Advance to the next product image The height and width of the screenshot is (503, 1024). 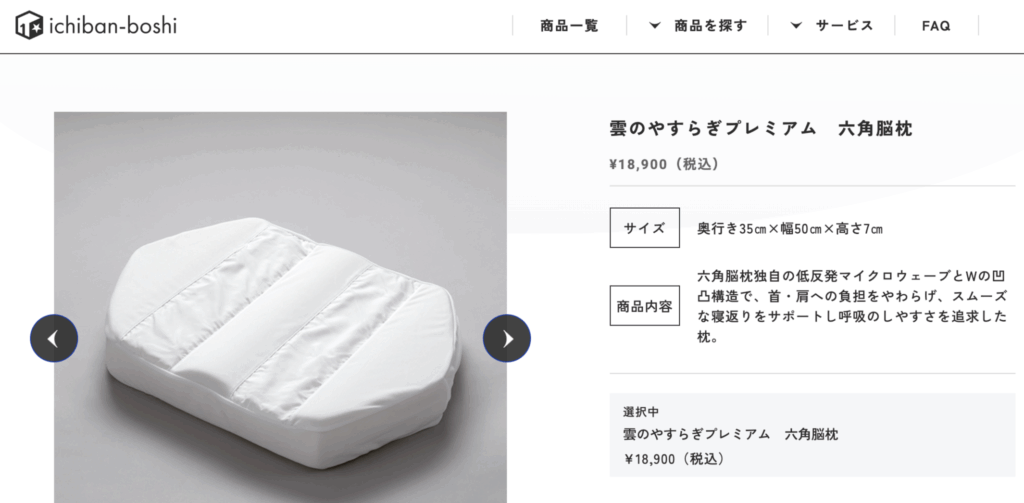pos(507,338)
